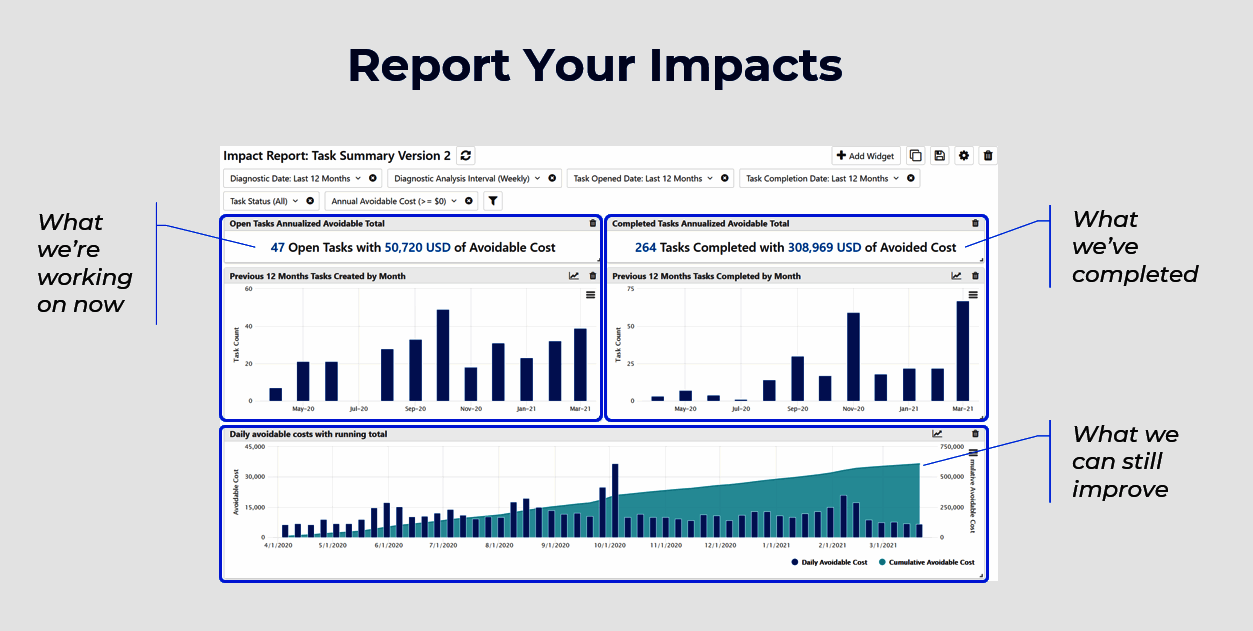Open the dashboard settings gear
The height and width of the screenshot is (631, 1253).
pyautogui.click(x=963, y=156)
